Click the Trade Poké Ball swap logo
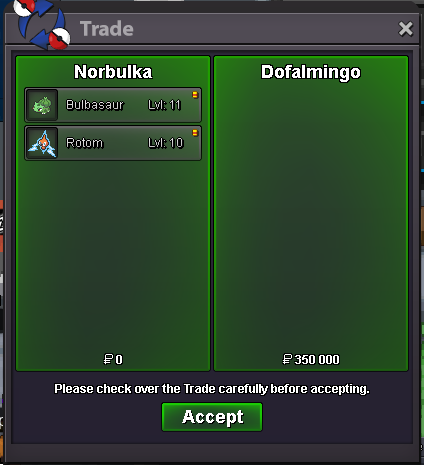 (x=42, y=24)
